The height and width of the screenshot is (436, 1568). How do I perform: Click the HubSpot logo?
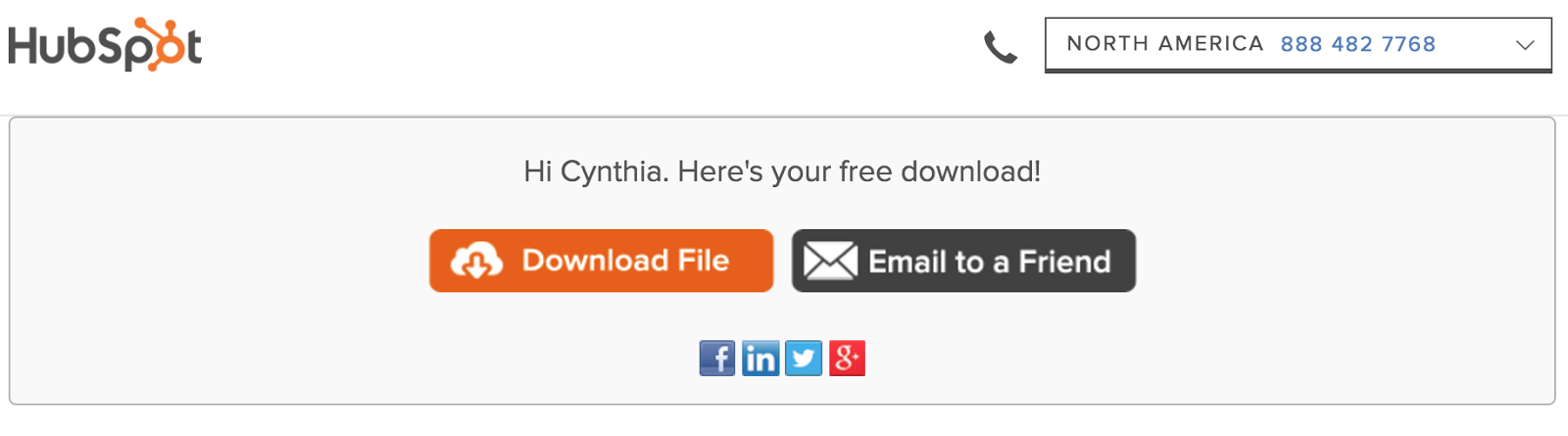pos(105,45)
